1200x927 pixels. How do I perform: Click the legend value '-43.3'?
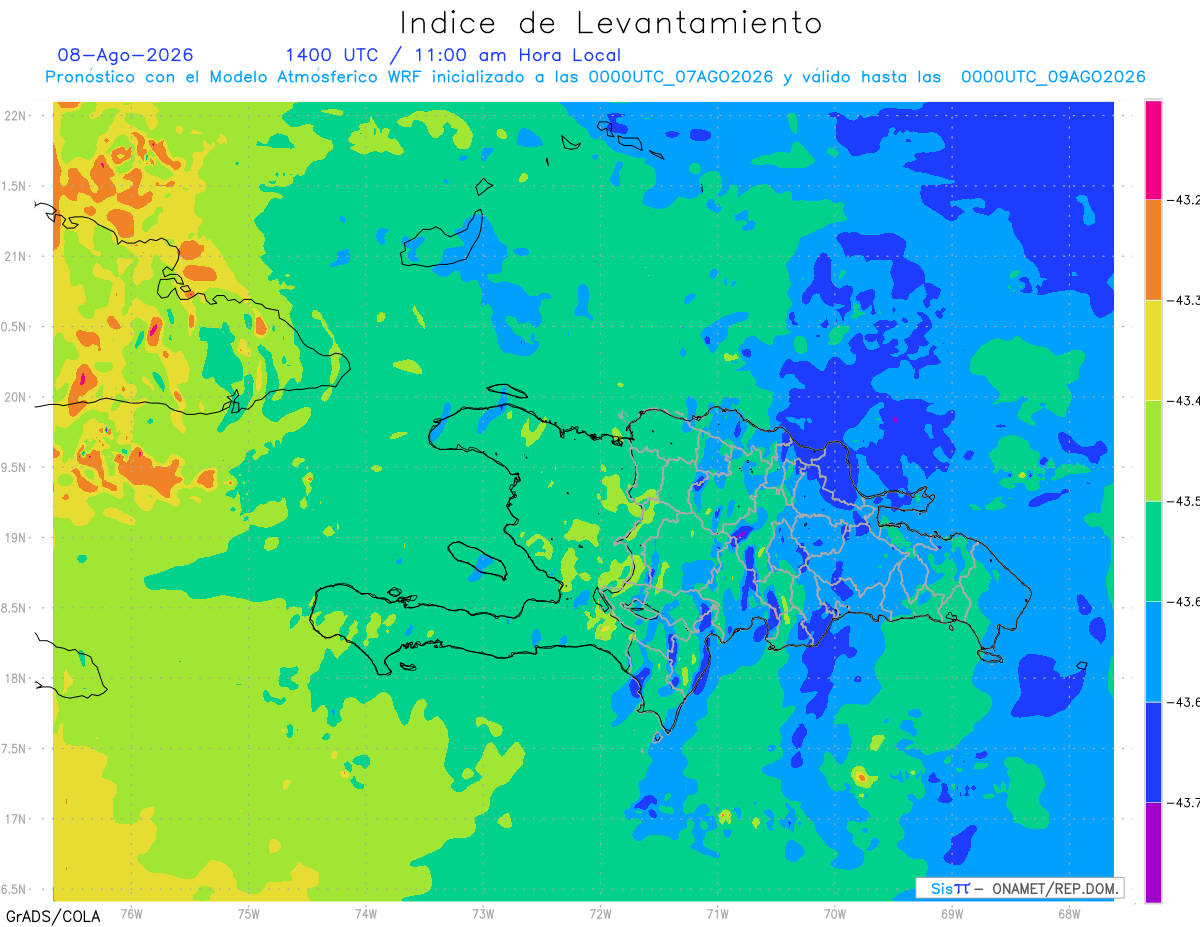pos(1183,300)
